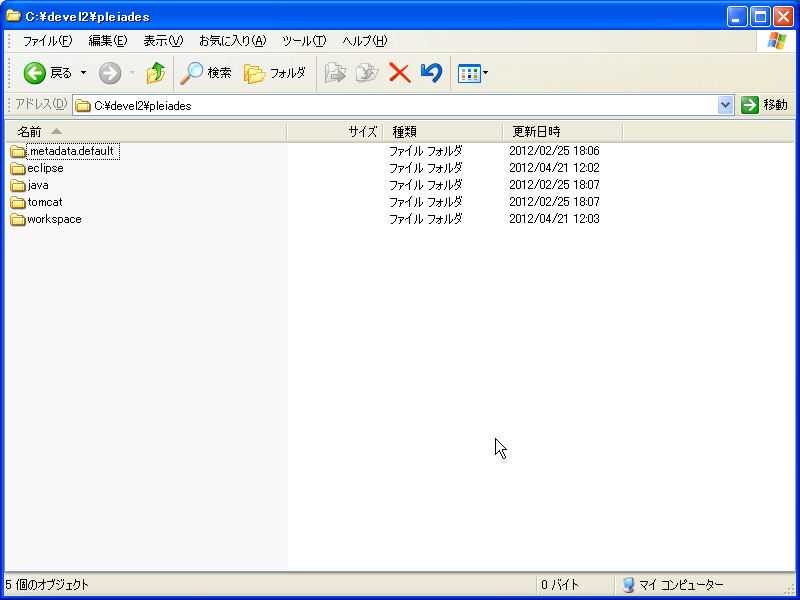Toggle the Folders (フォルダ) pane
The image size is (800, 600).
(274, 73)
